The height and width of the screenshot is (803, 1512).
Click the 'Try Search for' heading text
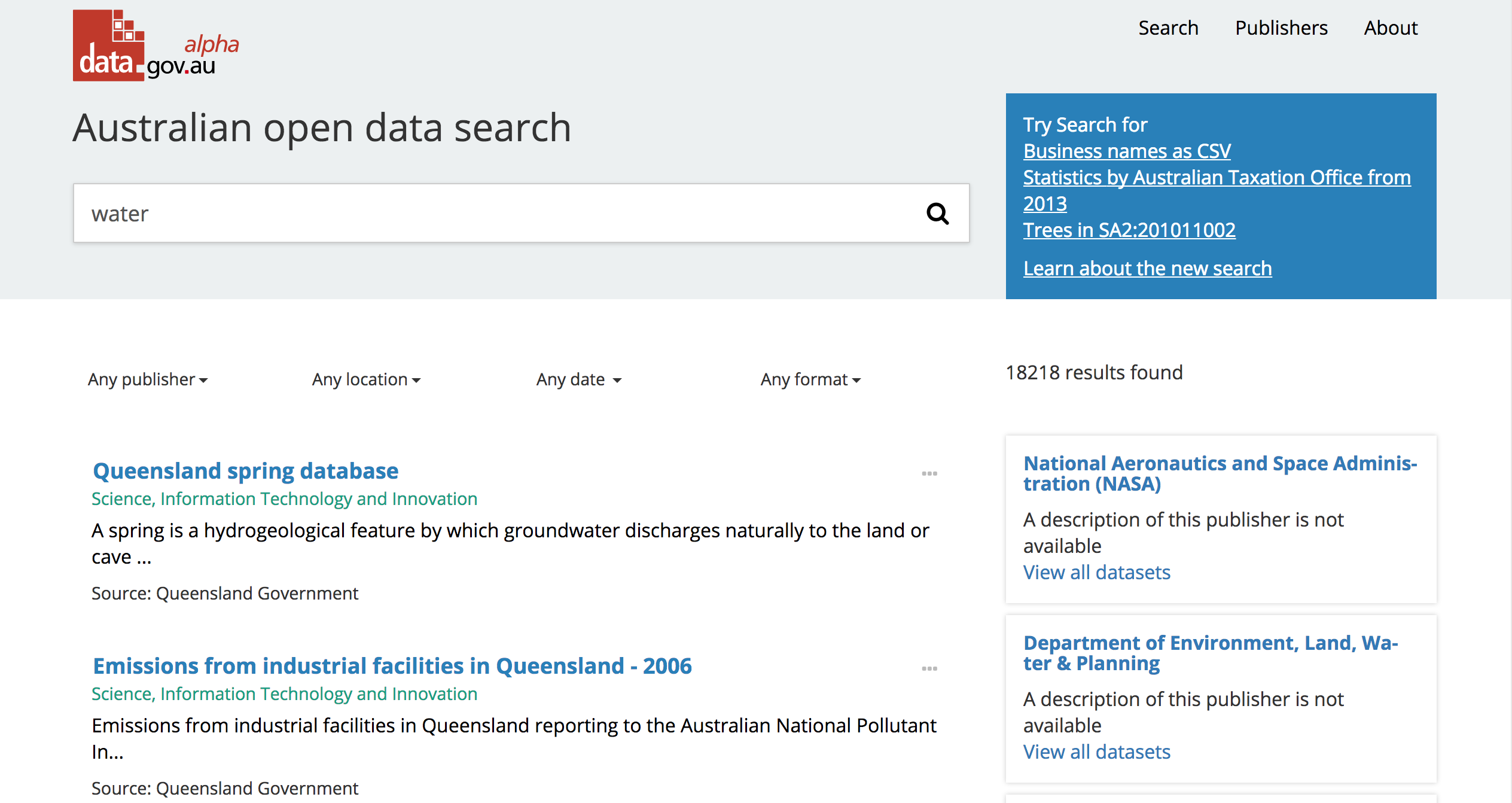[1085, 125]
